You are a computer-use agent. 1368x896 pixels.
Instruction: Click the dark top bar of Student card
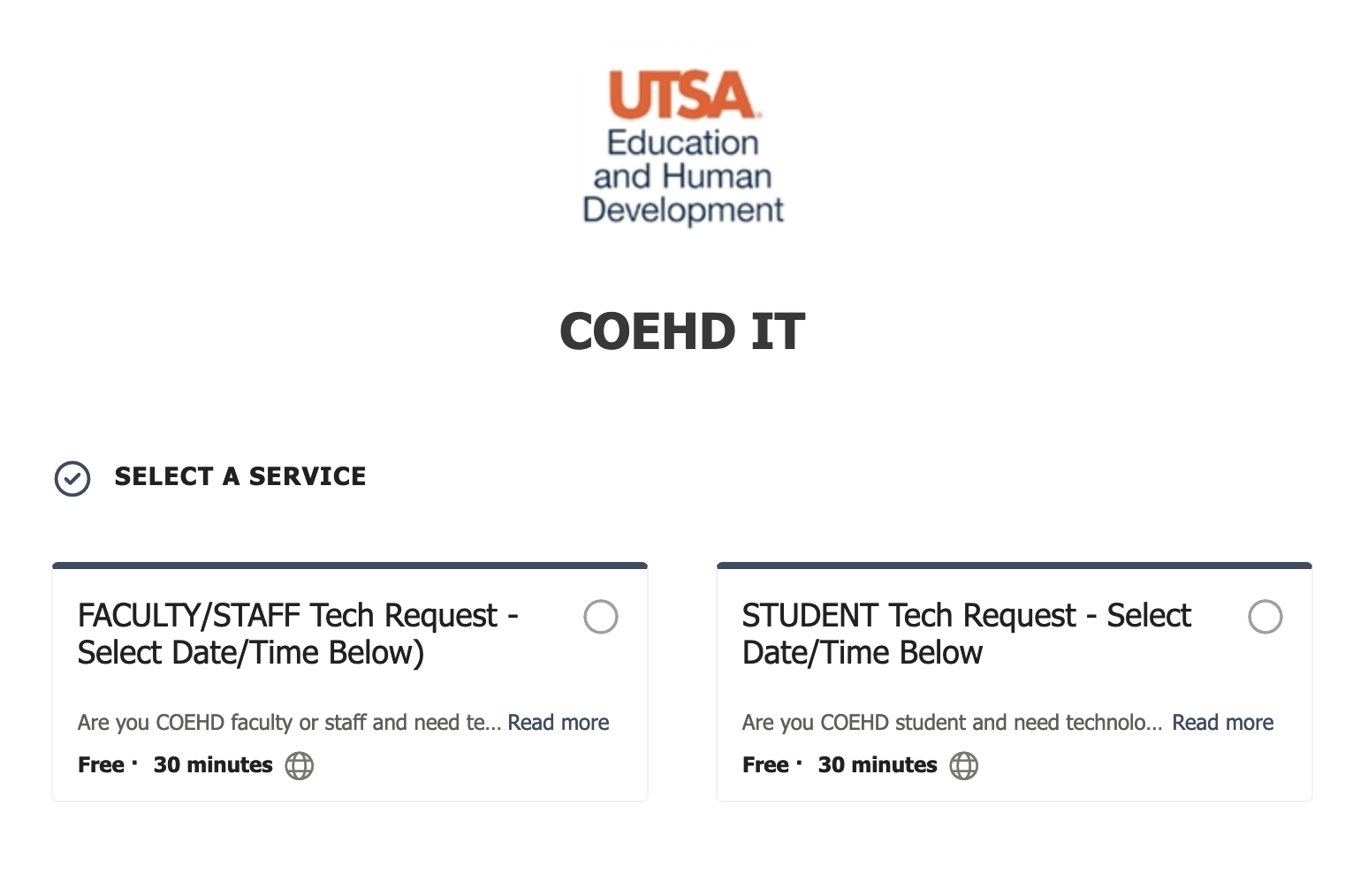1015,566
